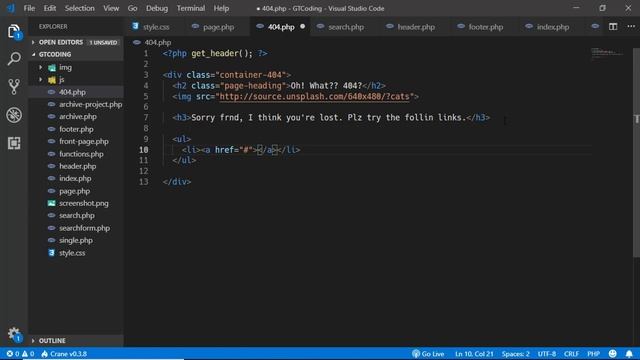Change indentation via Spaces: 2
The width and height of the screenshot is (640, 360).
[516, 354]
